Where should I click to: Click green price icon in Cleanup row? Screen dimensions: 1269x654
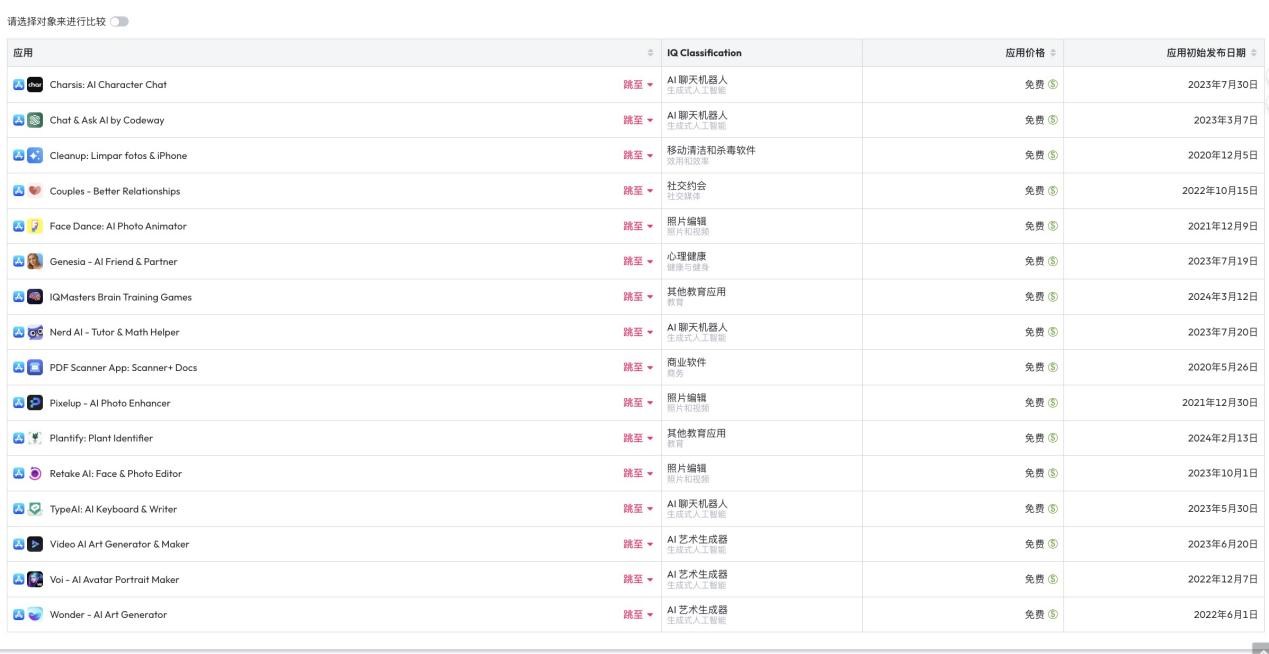[x=1052, y=156]
